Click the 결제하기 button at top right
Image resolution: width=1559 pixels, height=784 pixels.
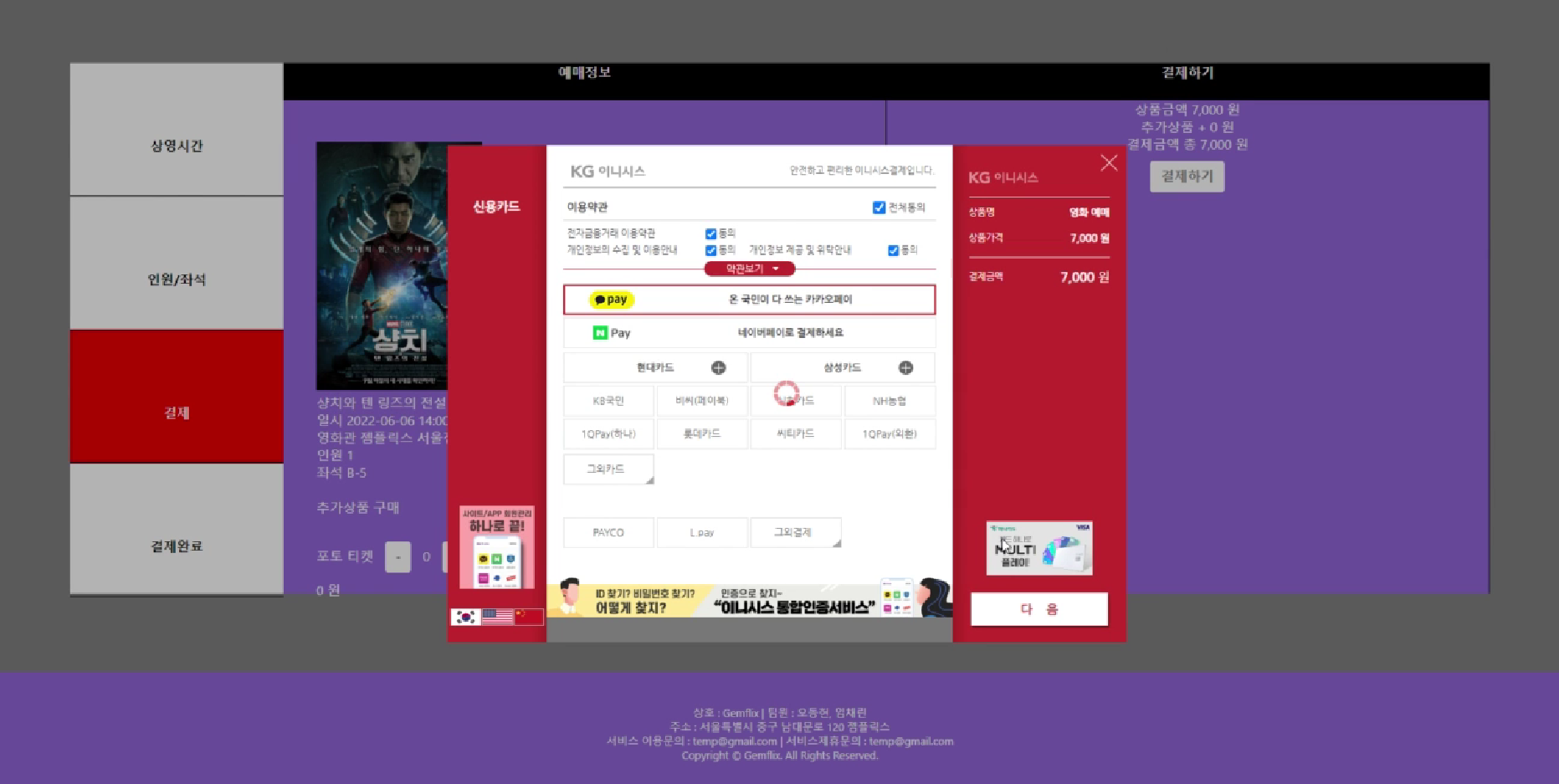tap(1187, 177)
